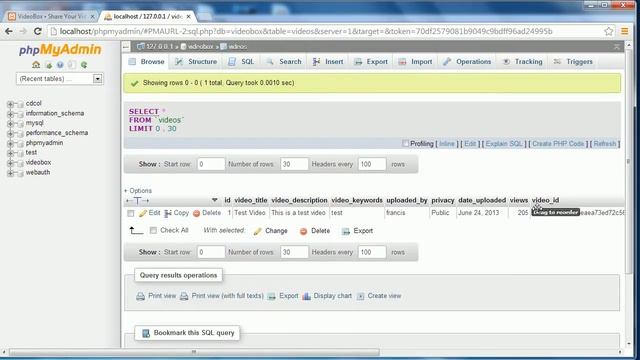Open the Recent tables dropdown
640x360 pixels.
click(x=60, y=79)
